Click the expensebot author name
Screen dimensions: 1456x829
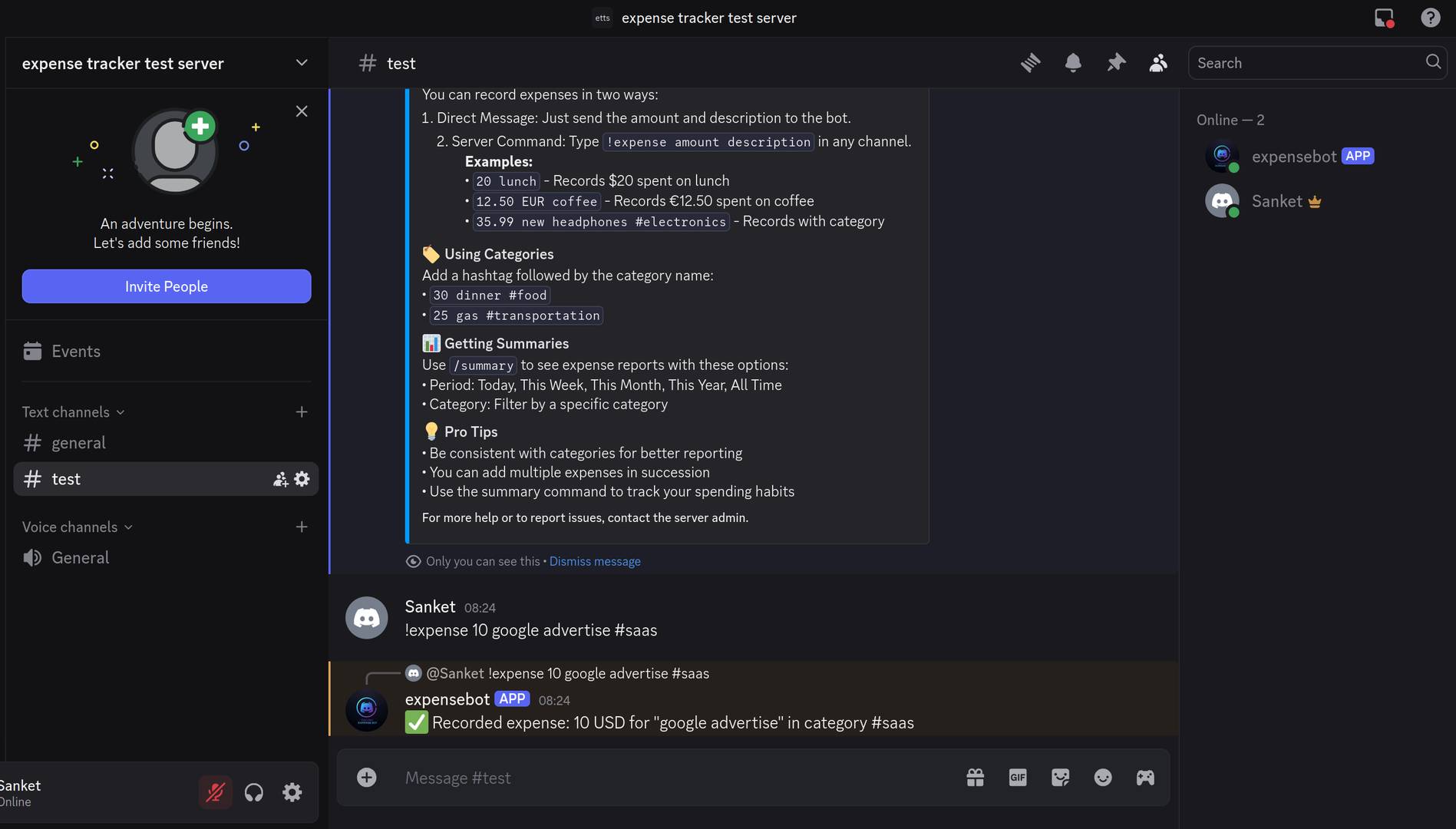coord(447,699)
